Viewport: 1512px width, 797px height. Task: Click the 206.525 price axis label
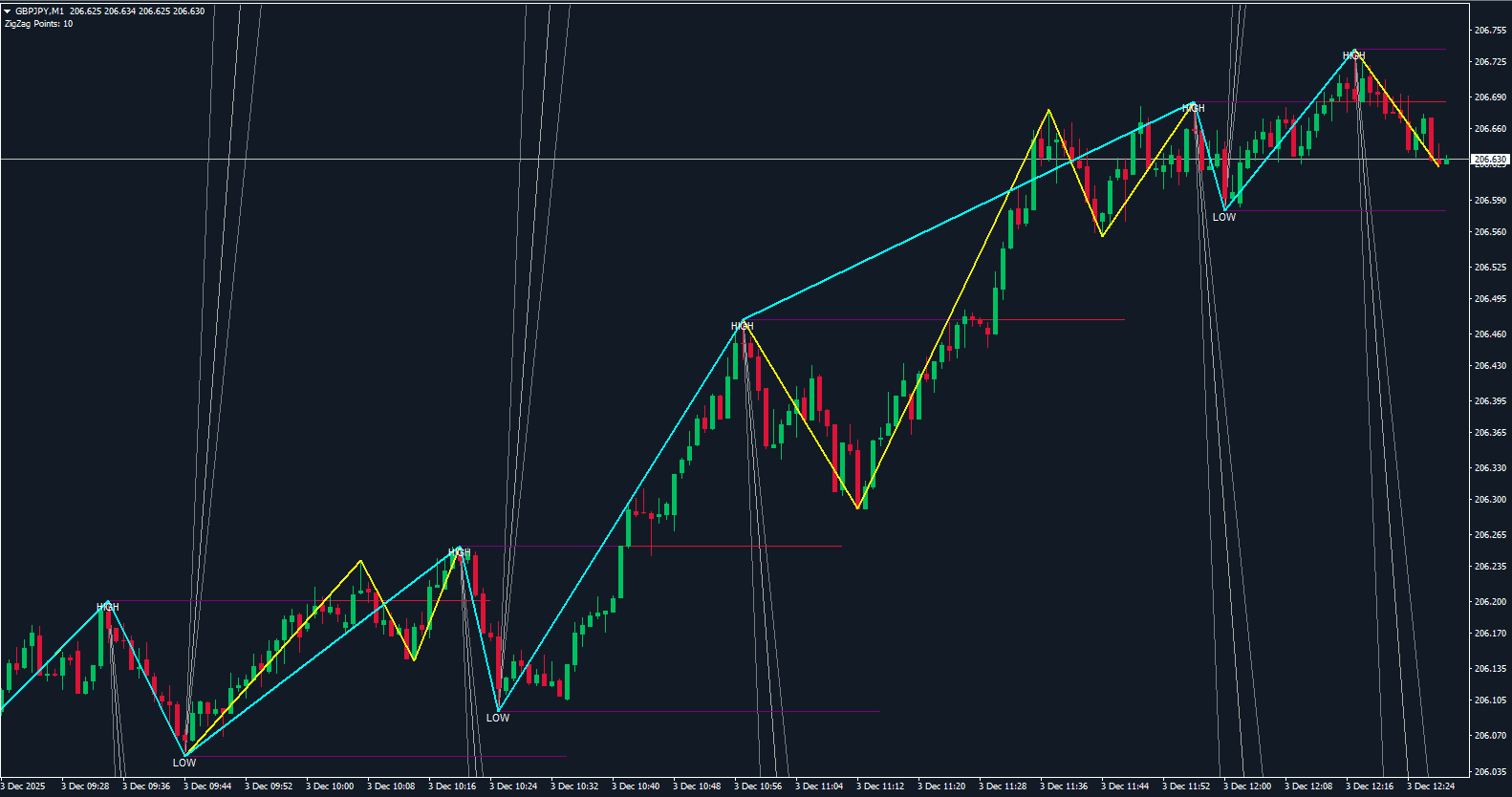click(x=1490, y=268)
